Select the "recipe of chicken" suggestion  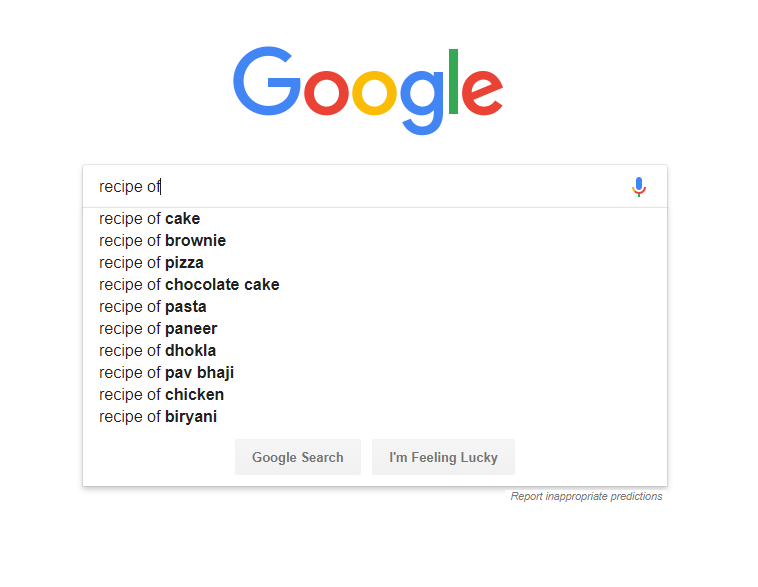coord(162,395)
